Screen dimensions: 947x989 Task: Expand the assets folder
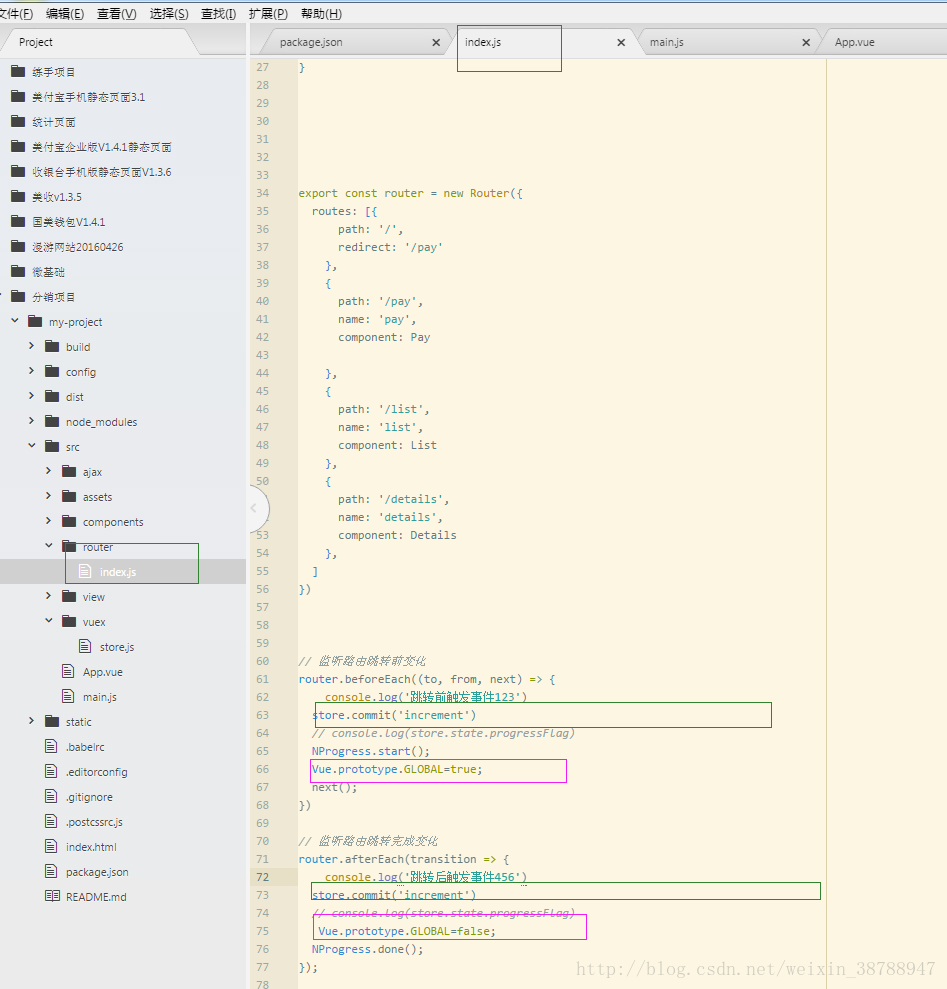pos(49,496)
